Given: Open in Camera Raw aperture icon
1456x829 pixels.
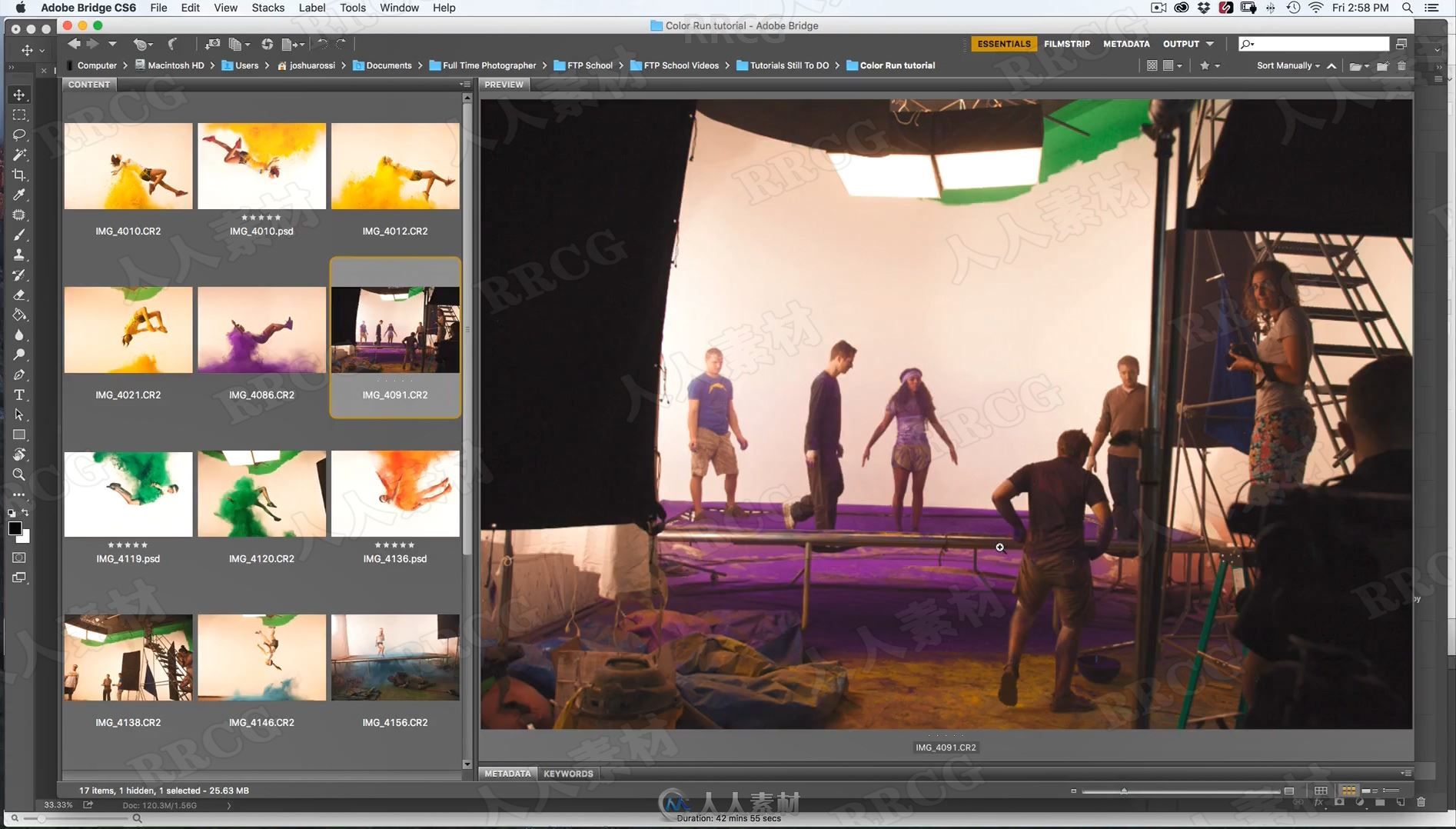Looking at the screenshot, I should [x=267, y=44].
